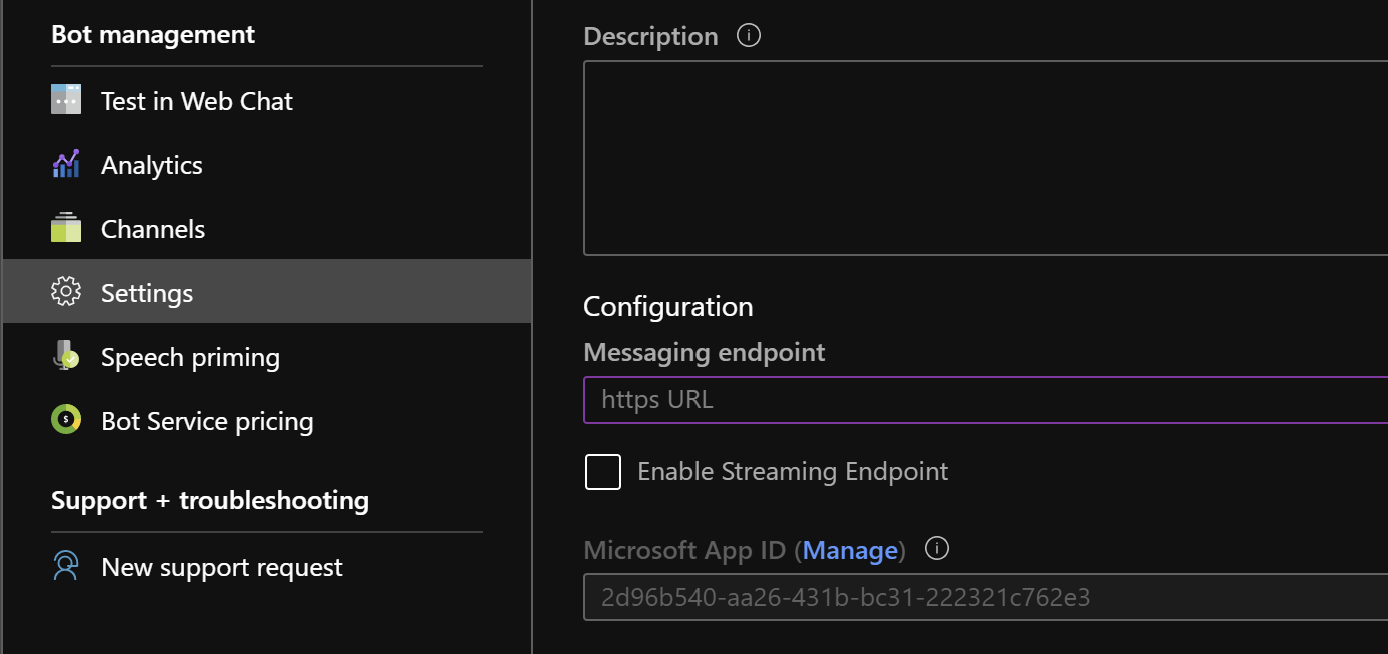The height and width of the screenshot is (654, 1388).
Task: Click the info icon next to Microsoft App ID
Action: (x=937, y=549)
